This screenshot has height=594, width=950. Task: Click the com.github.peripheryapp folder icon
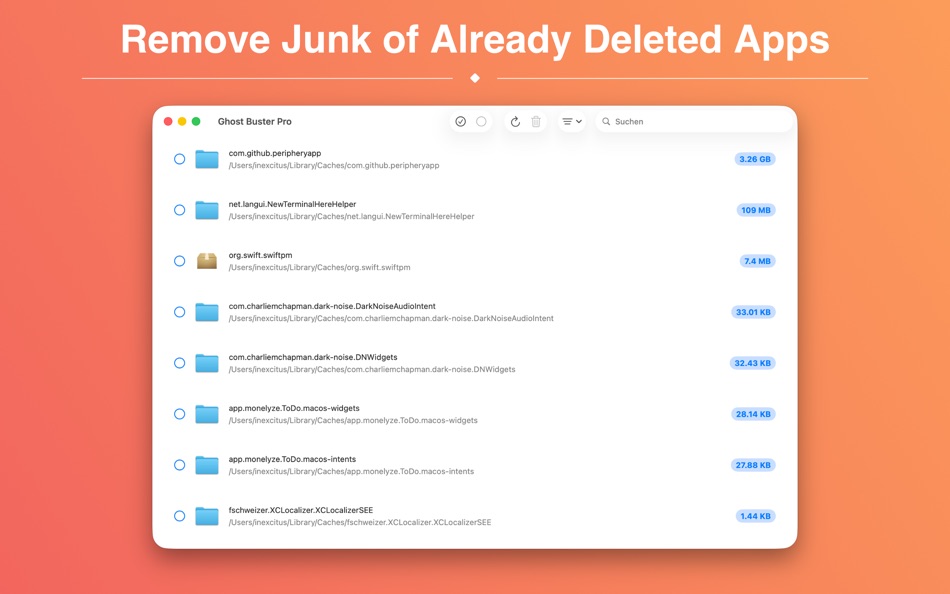207,159
